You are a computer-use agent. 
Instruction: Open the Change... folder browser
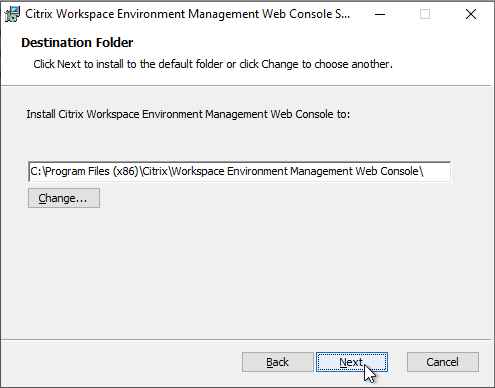coord(64,198)
